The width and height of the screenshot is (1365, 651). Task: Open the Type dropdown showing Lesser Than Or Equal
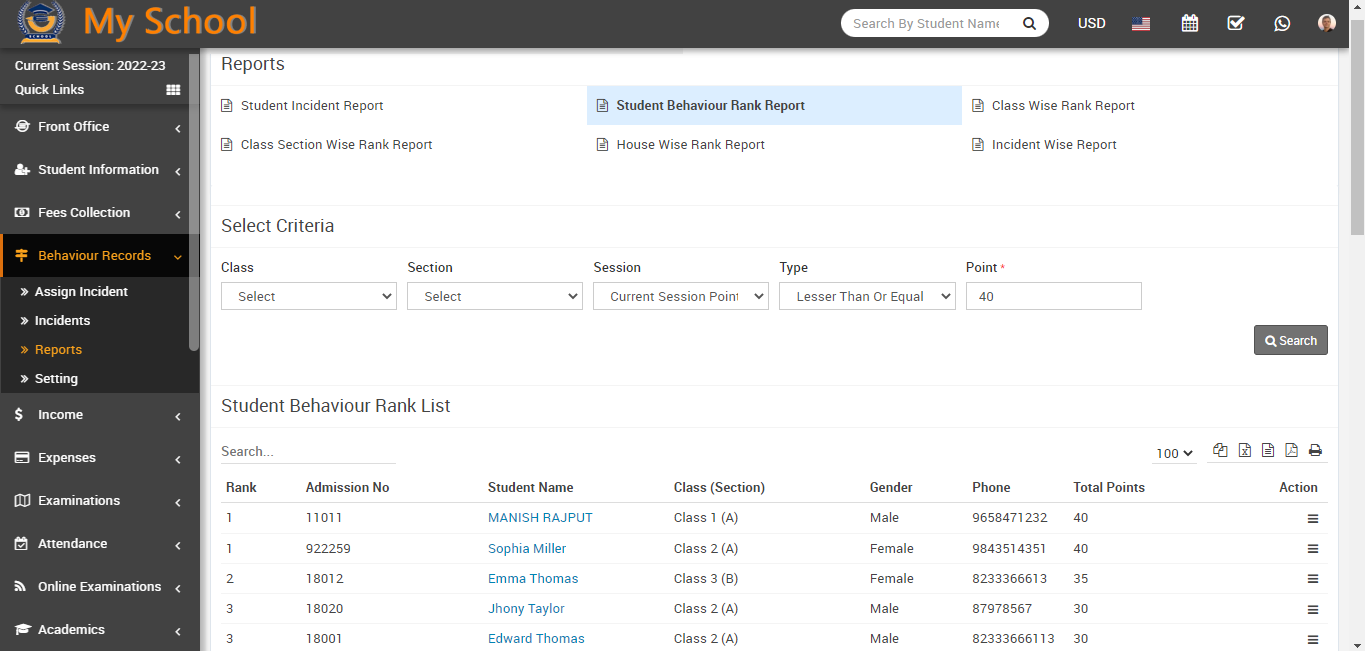click(867, 296)
